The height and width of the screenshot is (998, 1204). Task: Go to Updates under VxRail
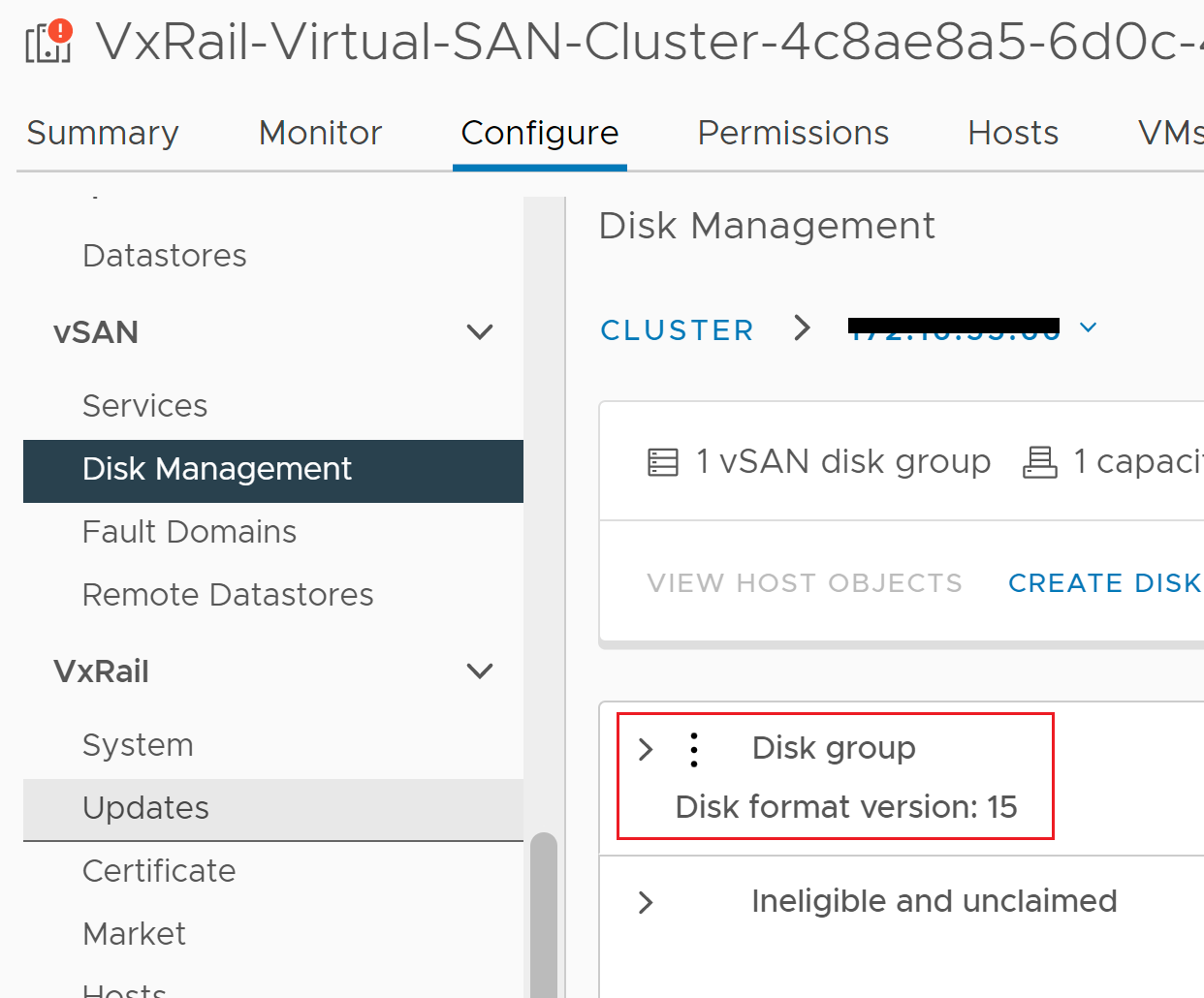(x=145, y=809)
